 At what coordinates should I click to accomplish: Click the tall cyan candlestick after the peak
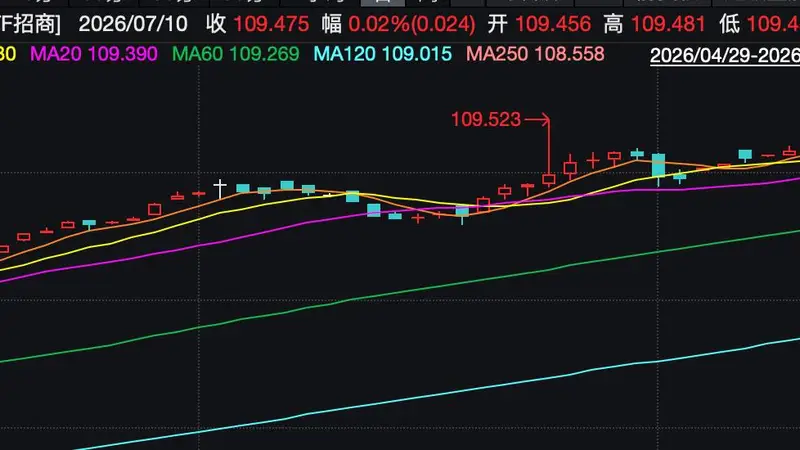(x=659, y=168)
